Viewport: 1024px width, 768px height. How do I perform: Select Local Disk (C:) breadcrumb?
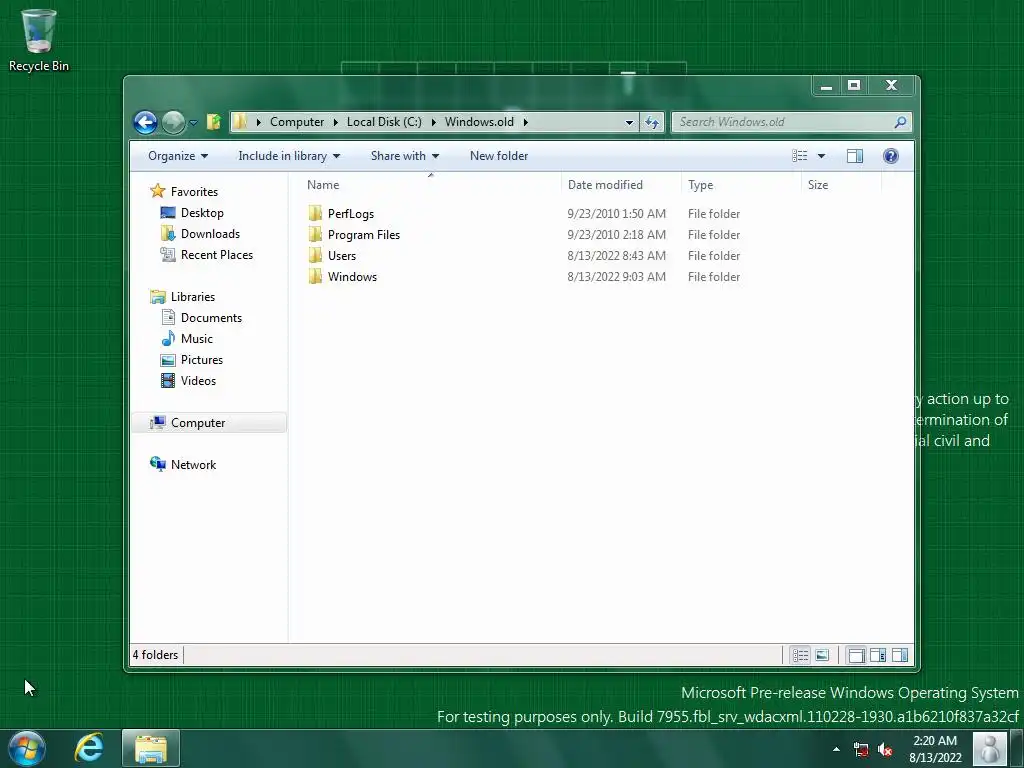click(x=384, y=122)
